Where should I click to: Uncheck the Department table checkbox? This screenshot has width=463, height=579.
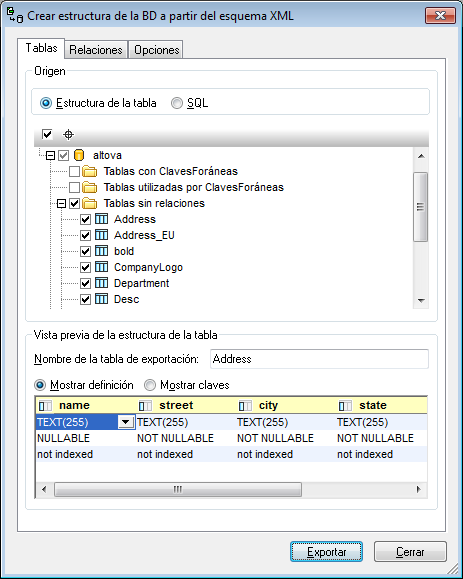tap(85, 283)
